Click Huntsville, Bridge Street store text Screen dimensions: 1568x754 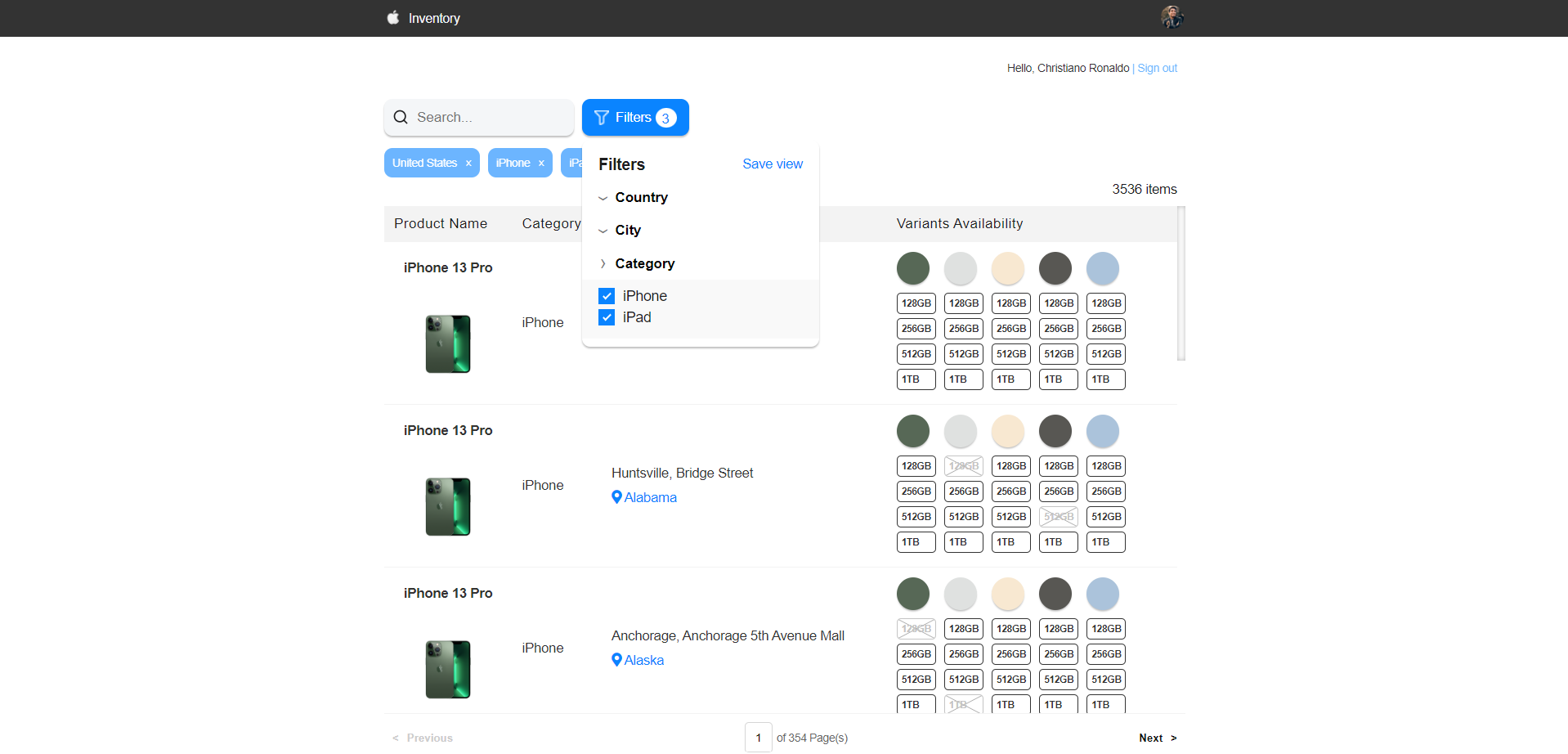pos(683,473)
